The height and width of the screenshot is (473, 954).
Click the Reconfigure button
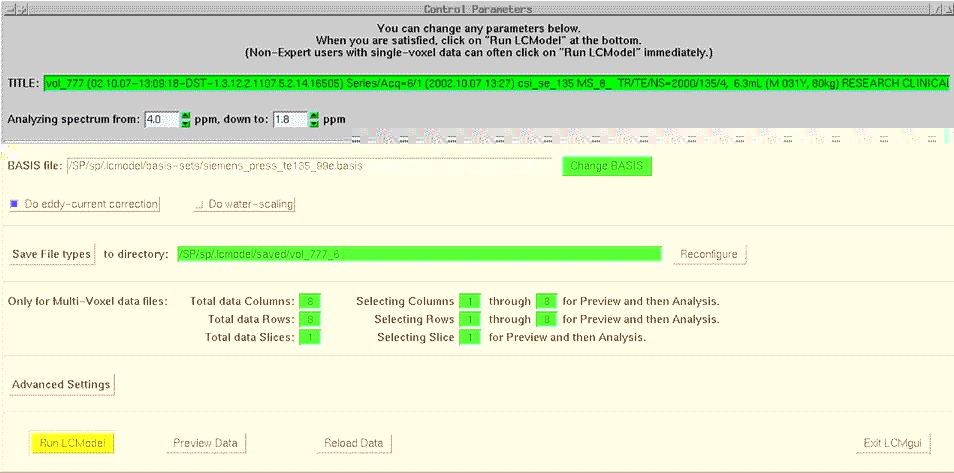(708, 254)
